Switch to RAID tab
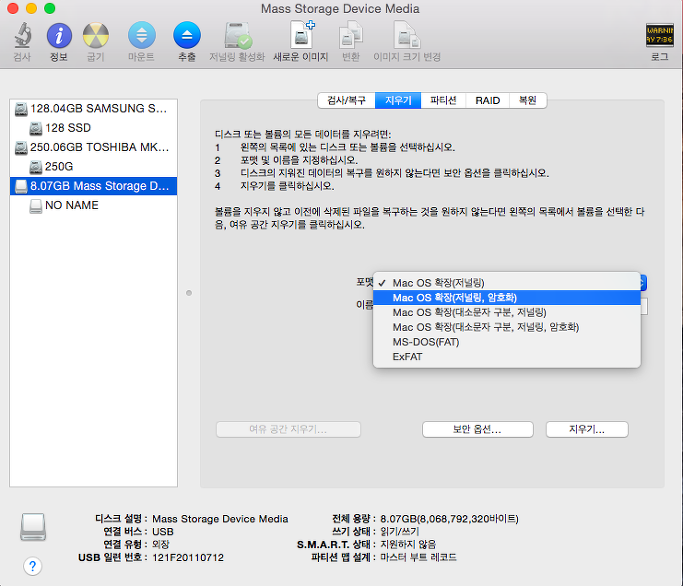 [x=487, y=101]
